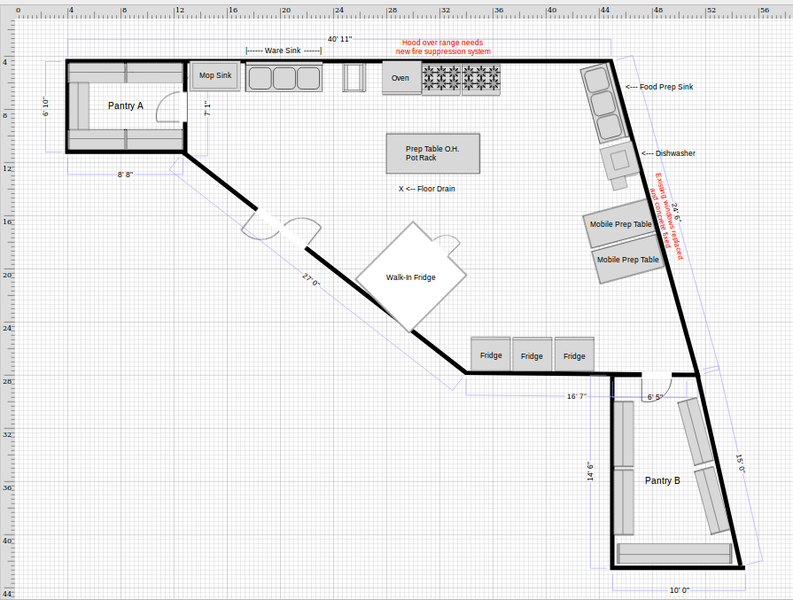Click the middle Fridge unit
Screen dimensions: 793x600
point(532,354)
